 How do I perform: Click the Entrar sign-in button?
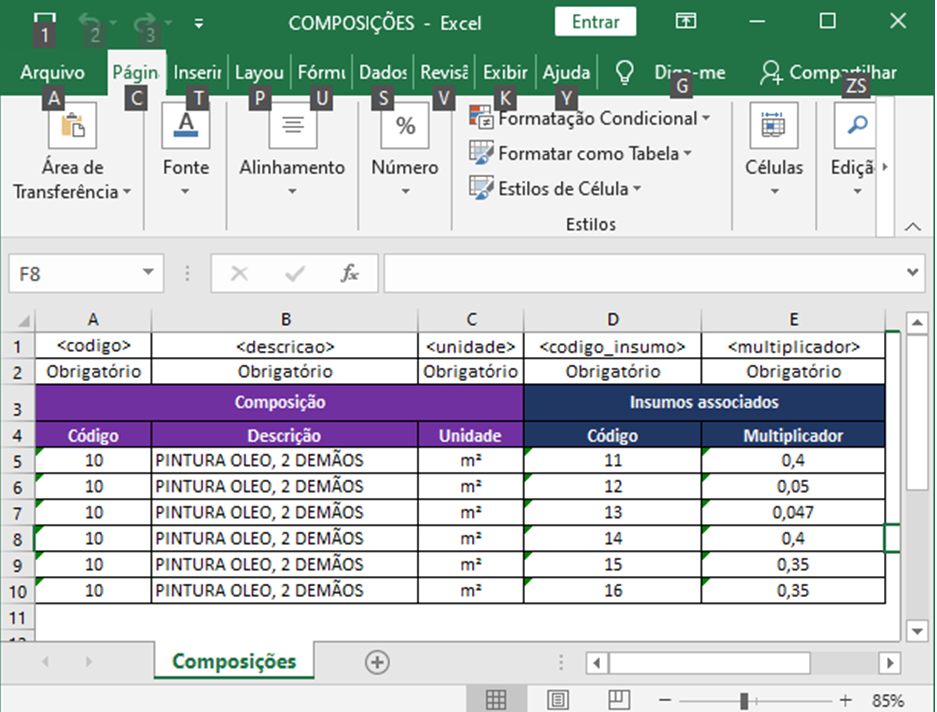(x=595, y=22)
